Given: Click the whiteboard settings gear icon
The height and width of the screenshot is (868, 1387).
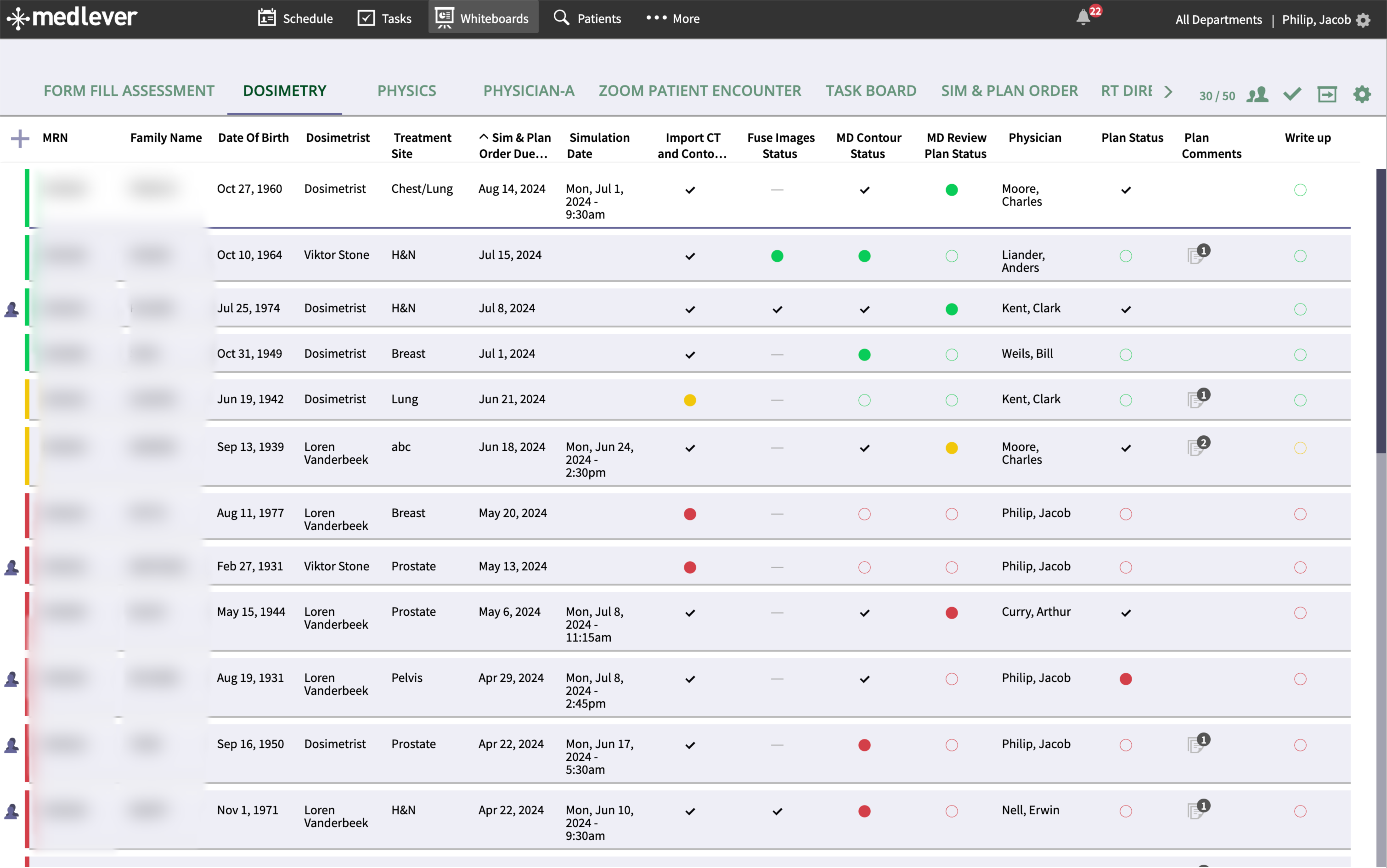Looking at the screenshot, I should [x=1362, y=94].
